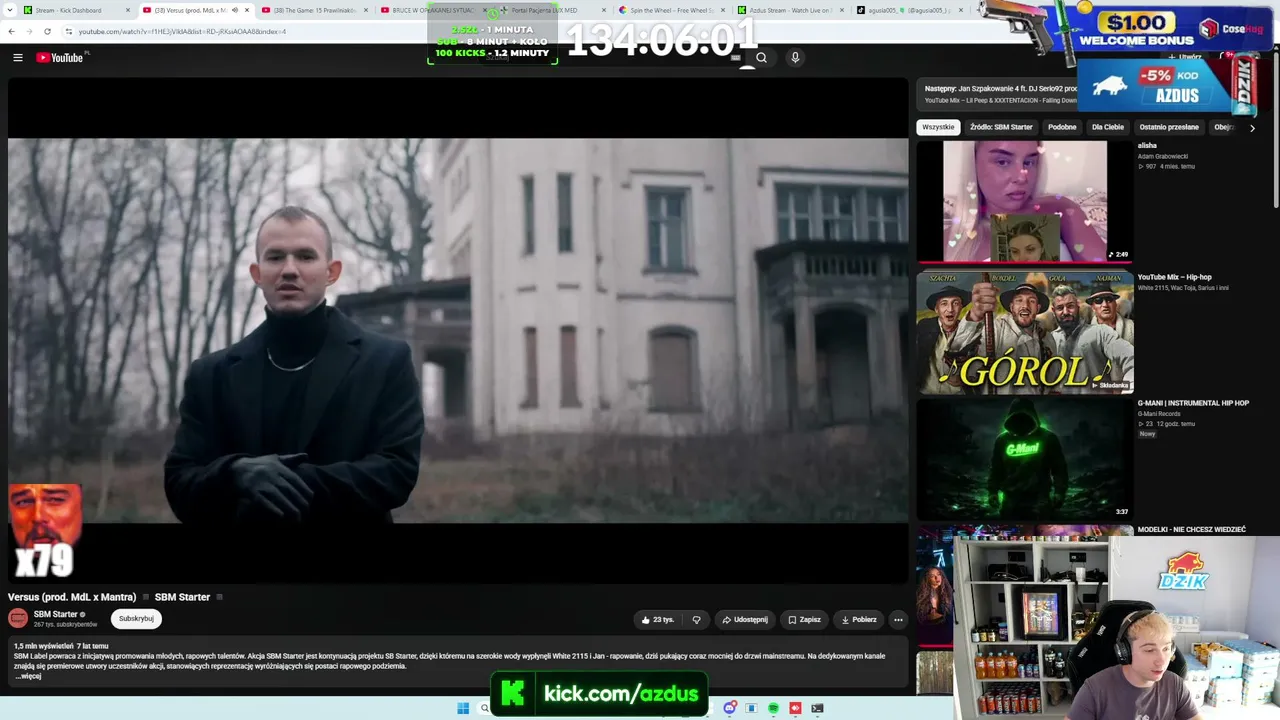Click the Udostępnij share button

click(x=745, y=620)
